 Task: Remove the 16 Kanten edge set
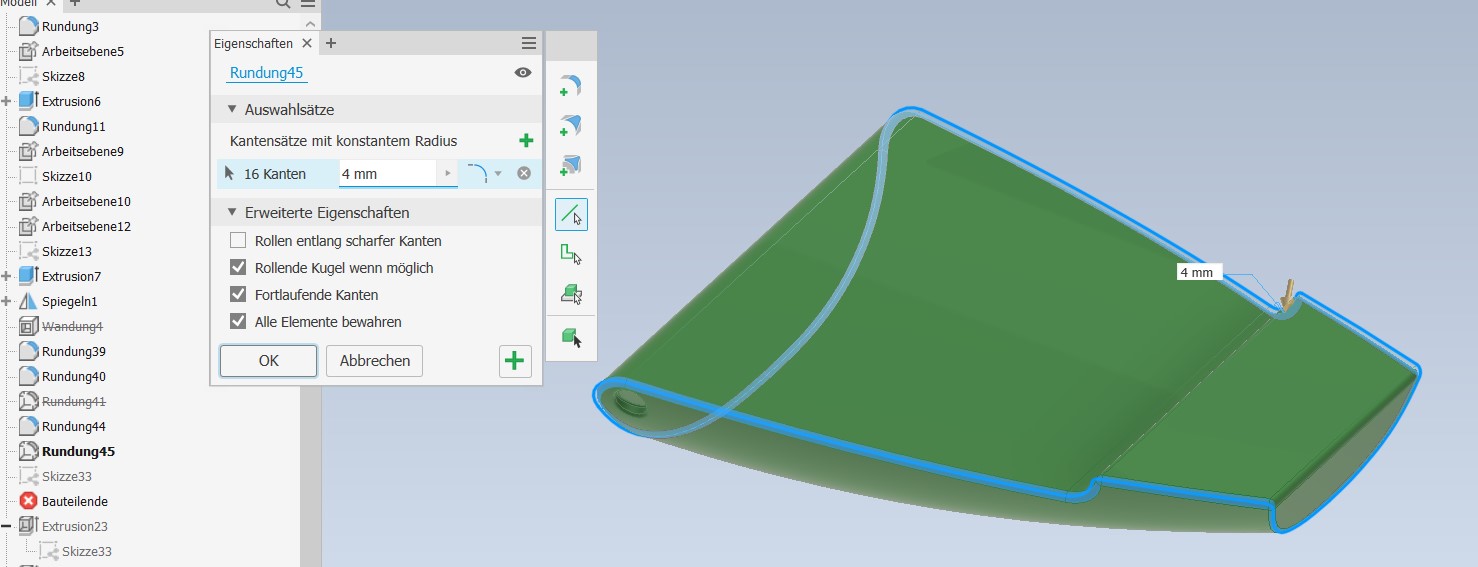click(523, 173)
